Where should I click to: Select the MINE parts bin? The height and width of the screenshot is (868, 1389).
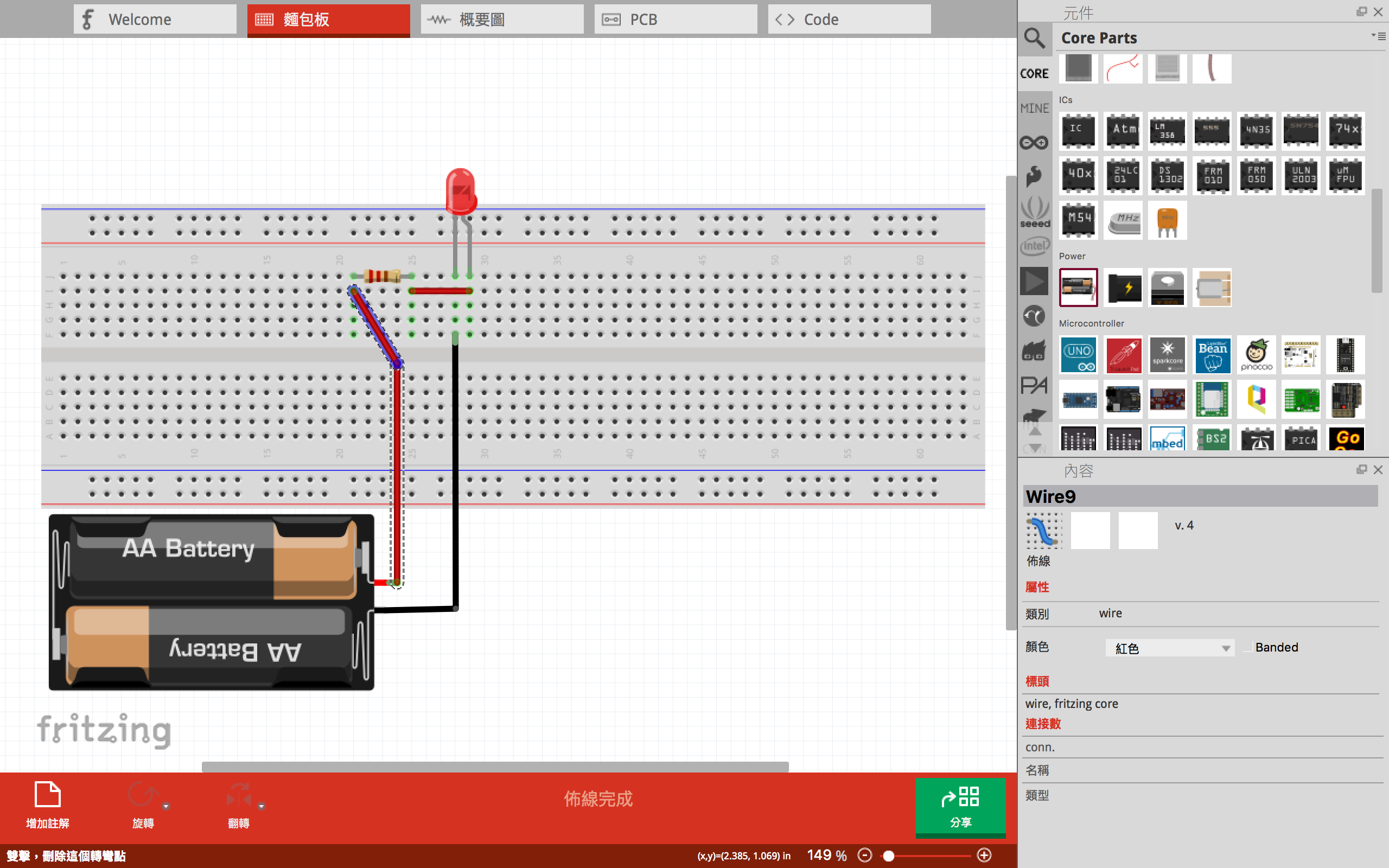coord(1034,108)
